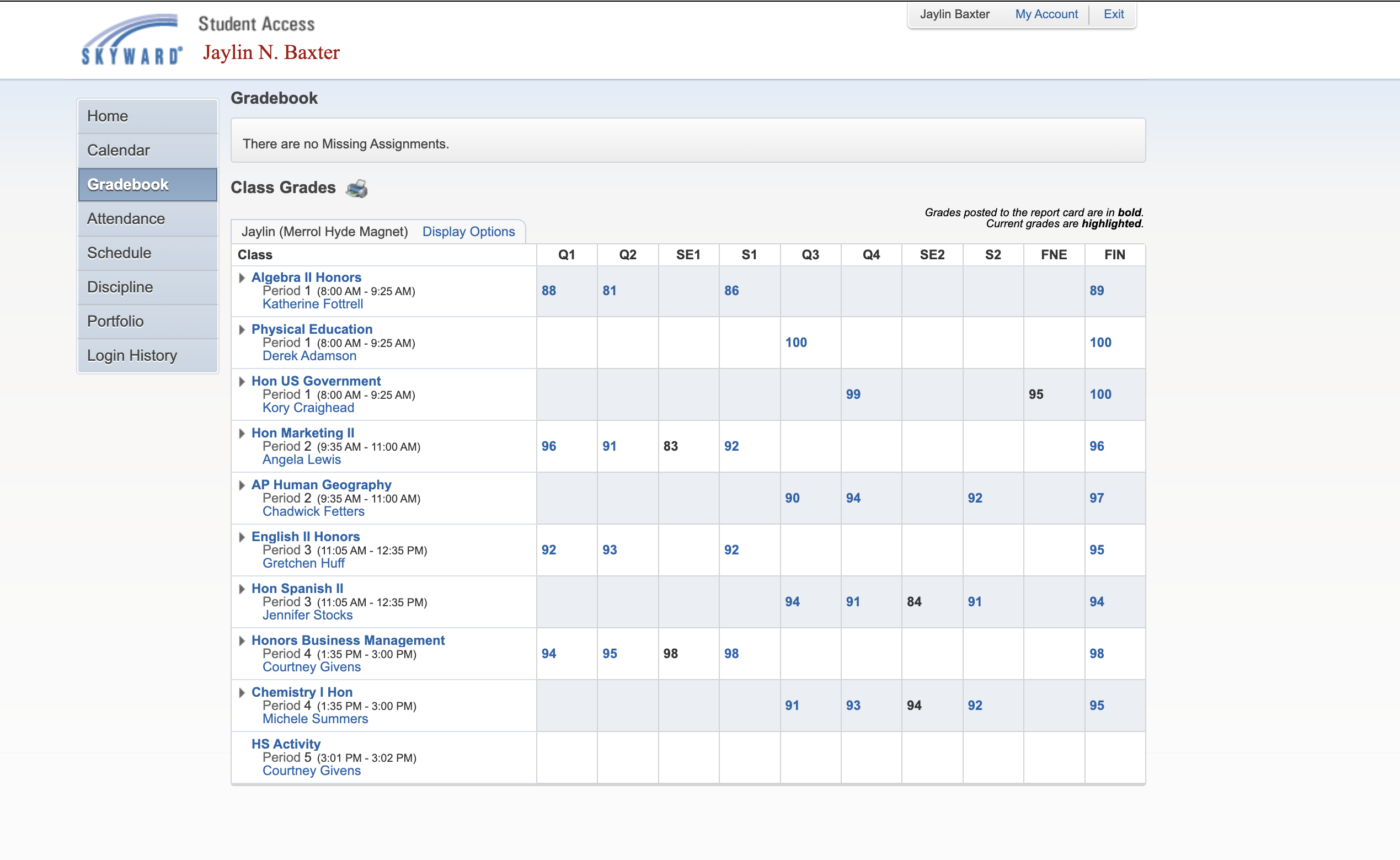Open the AP Human Geography class link
The width and height of the screenshot is (1400, 860).
[321, 484]
